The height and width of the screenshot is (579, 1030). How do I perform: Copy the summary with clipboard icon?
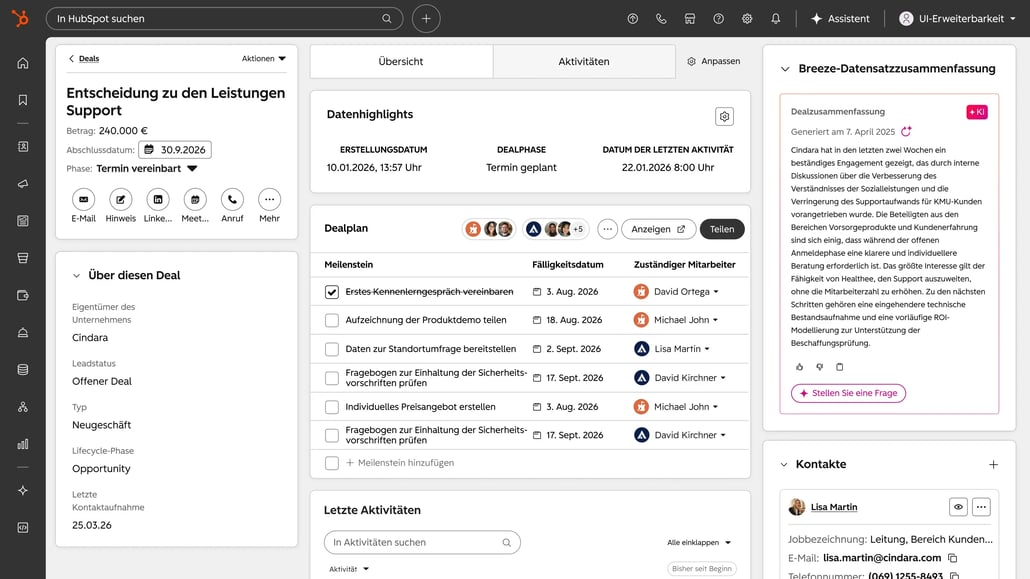point(840,367)
